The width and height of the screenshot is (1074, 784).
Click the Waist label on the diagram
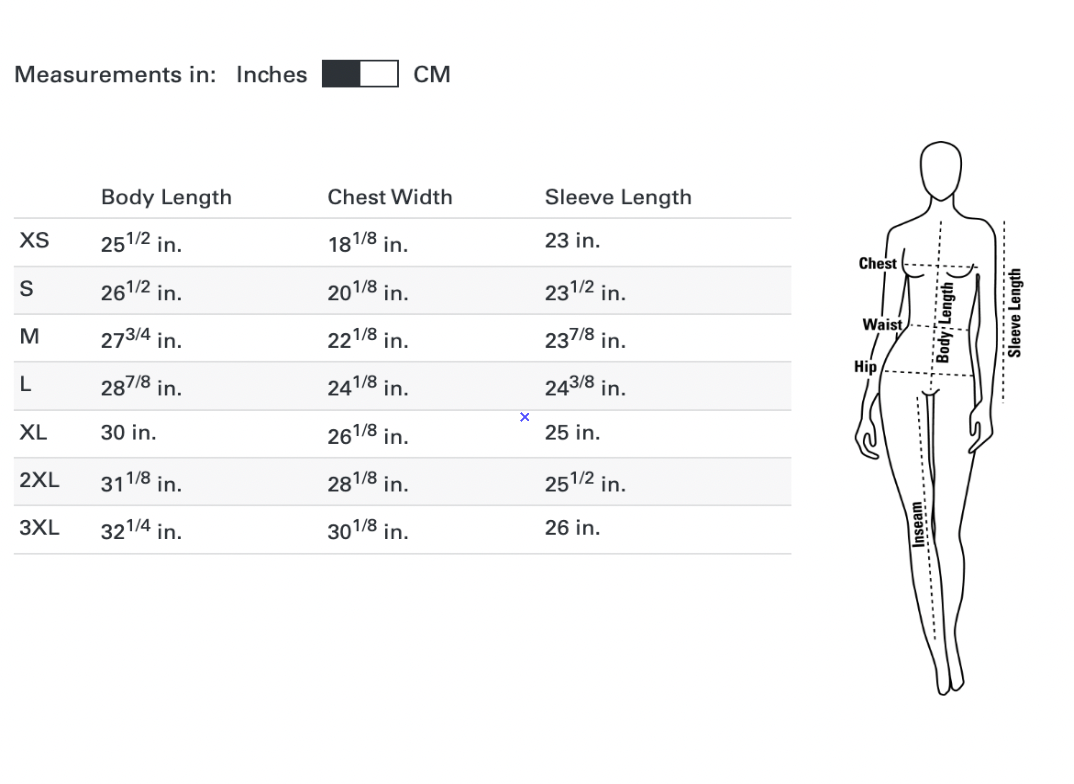pos(881,325)
